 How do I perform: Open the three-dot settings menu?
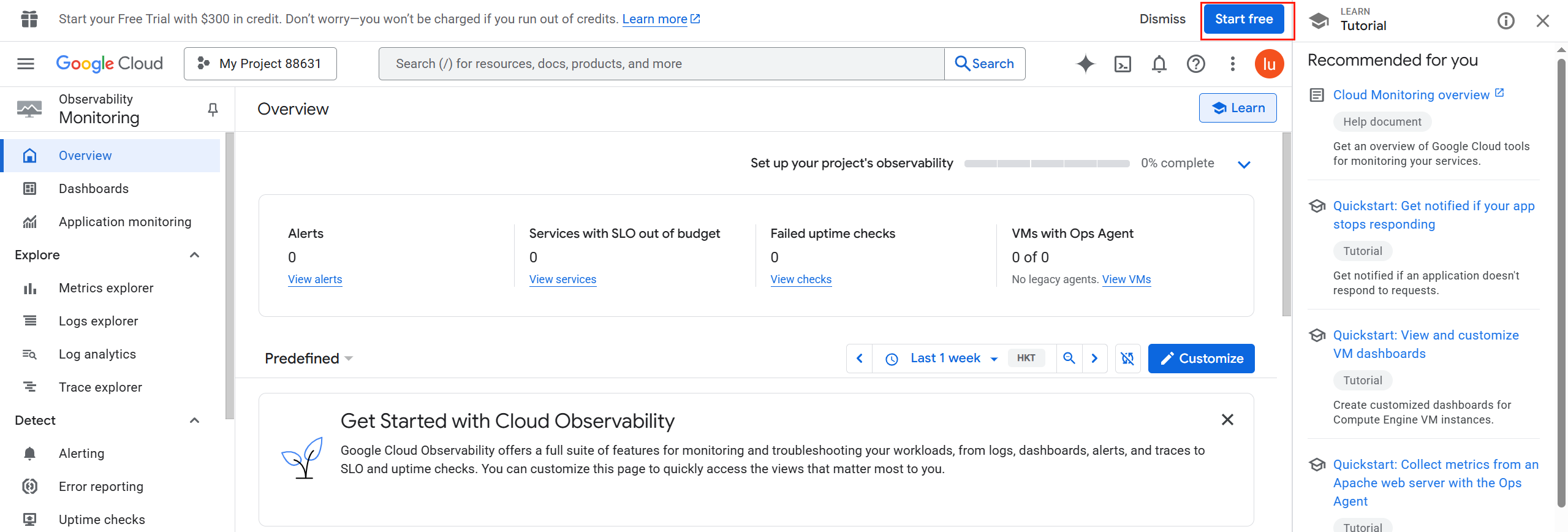tap(1232, 64)
